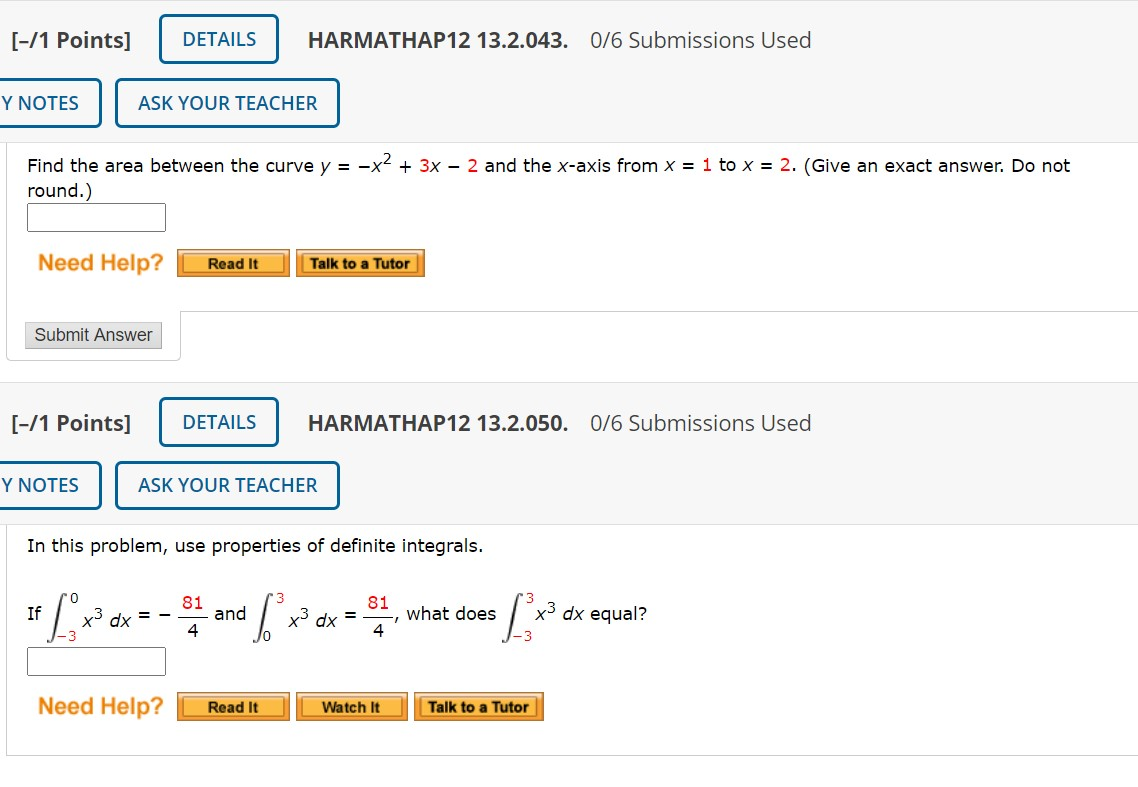
Task: Click ASK YOUR TEACHER on the area problem
Action: pos(227,102)
